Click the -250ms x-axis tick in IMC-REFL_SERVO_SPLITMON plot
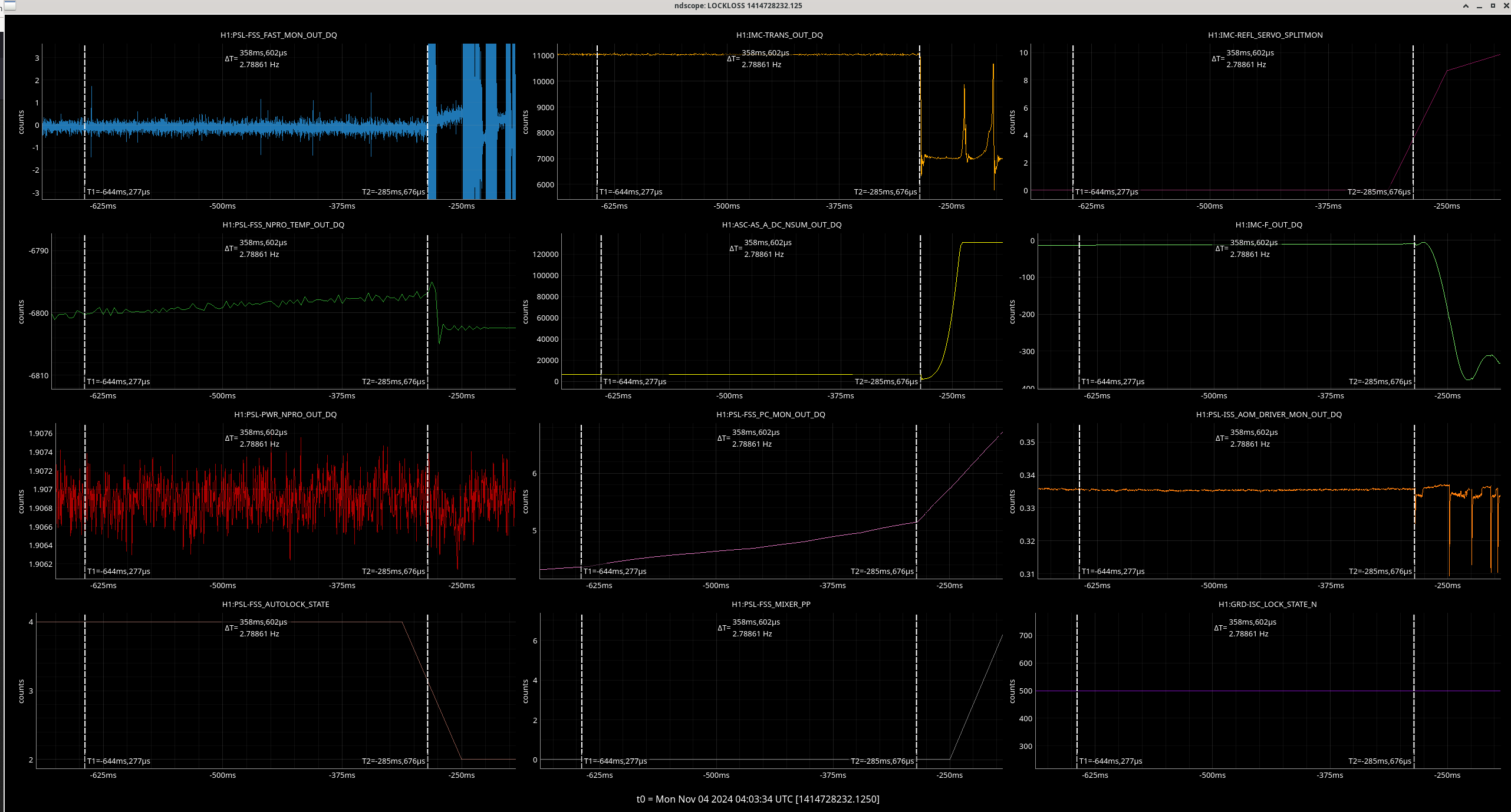This screenshot has height=812, width=1511. coord(1447,206)
